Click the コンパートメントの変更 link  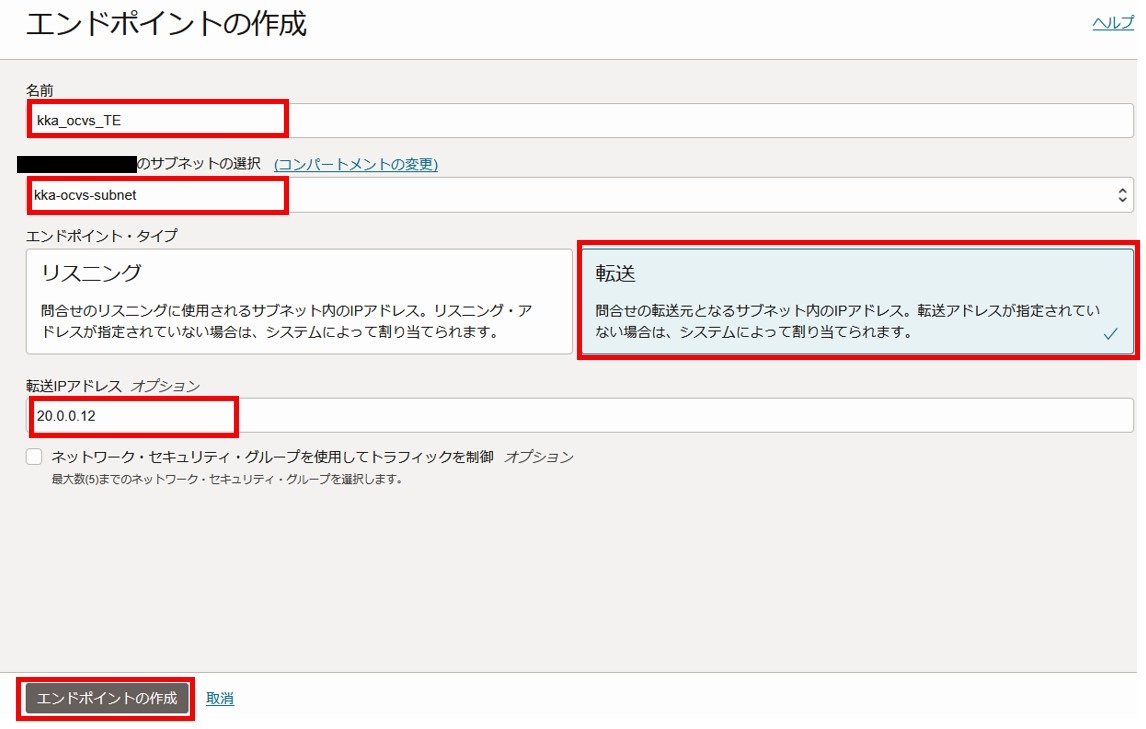[355, 164]
